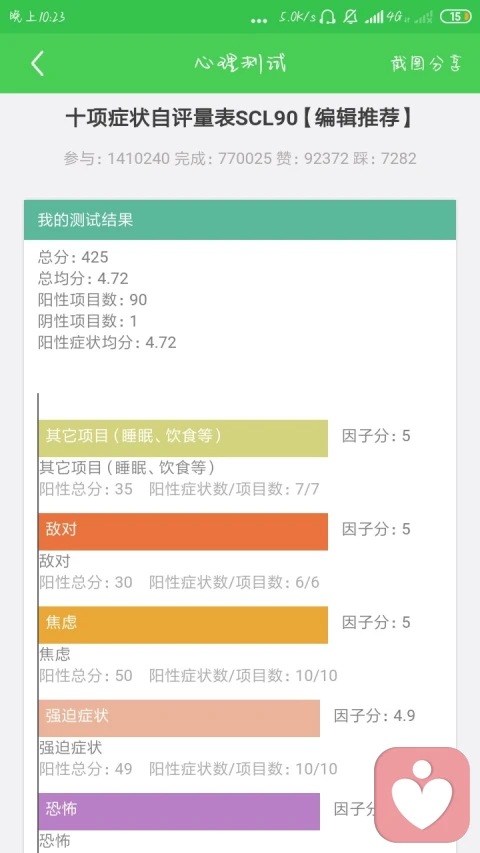Tap the orange 敌对 factor bar
The width and height of the screenshot is (480, 853).
pos(183,531)
